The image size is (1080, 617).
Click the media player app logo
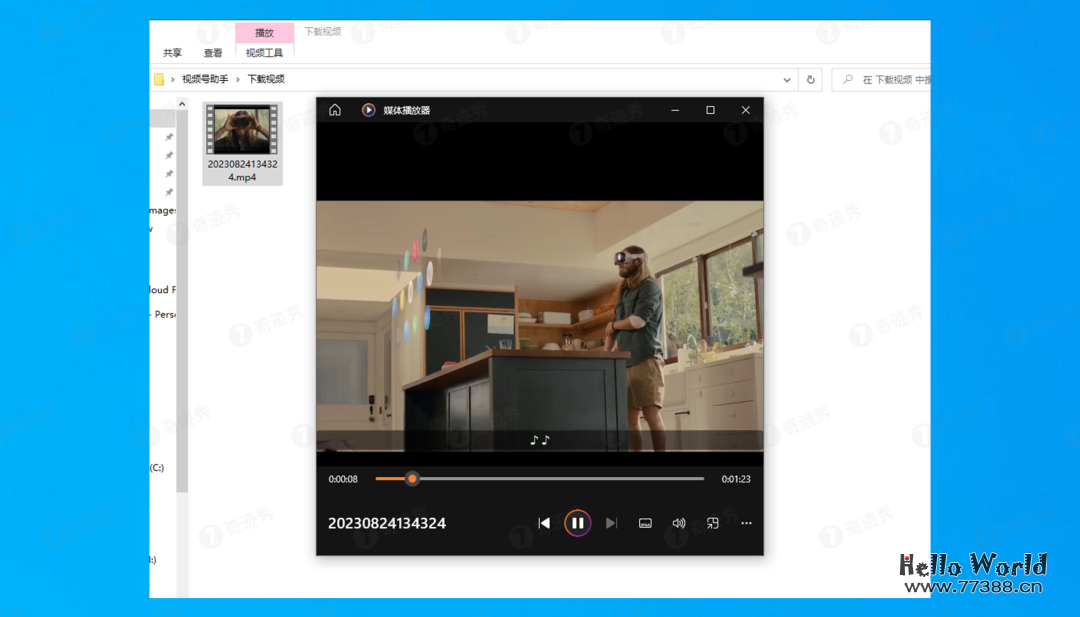point(368,110)
